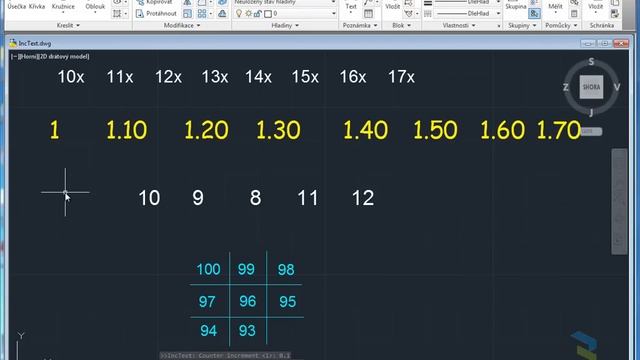Open the coordinate system dropdown below the ViewCube
Viewport: 640px width, 360px height.
tap(591, 131)
